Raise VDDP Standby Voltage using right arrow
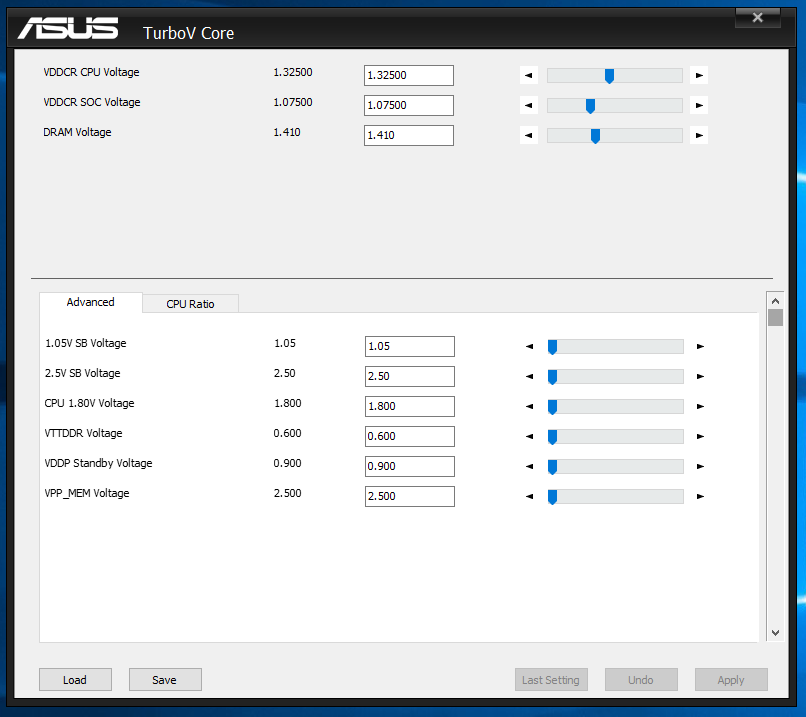Viewport: 806px width, 717px height. (700, 466)
